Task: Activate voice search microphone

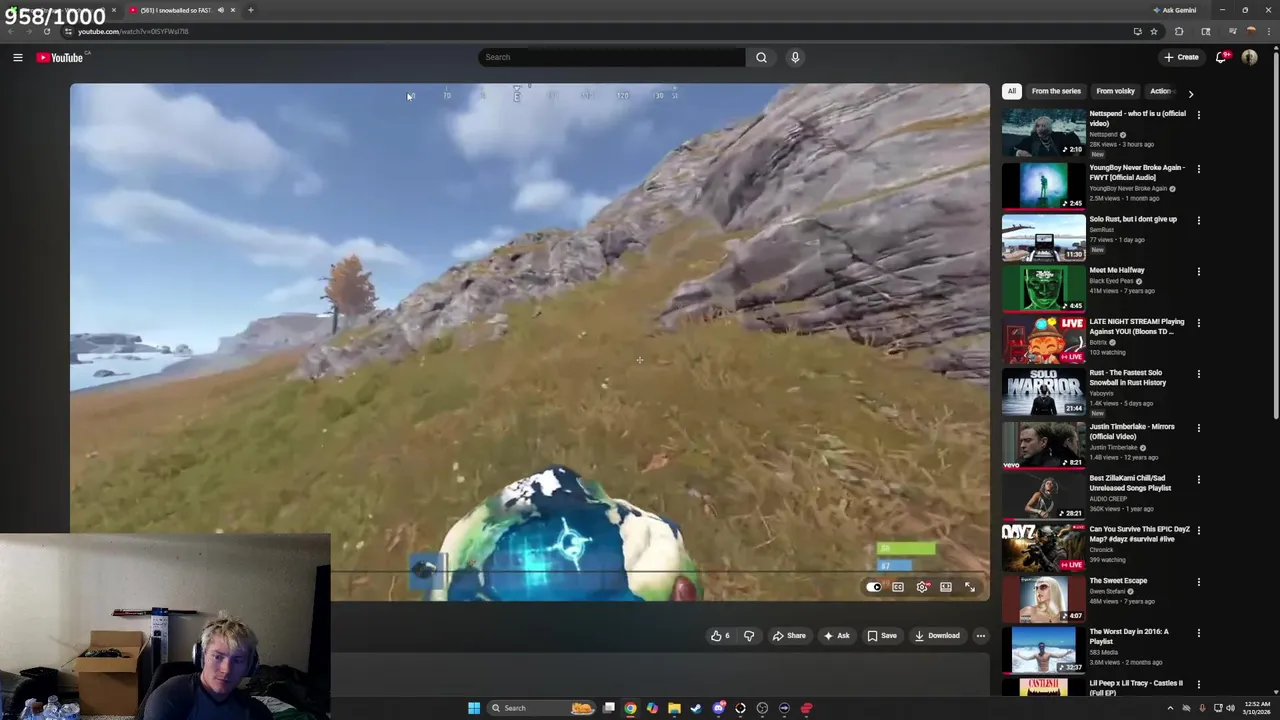Action: pos(795,57)
